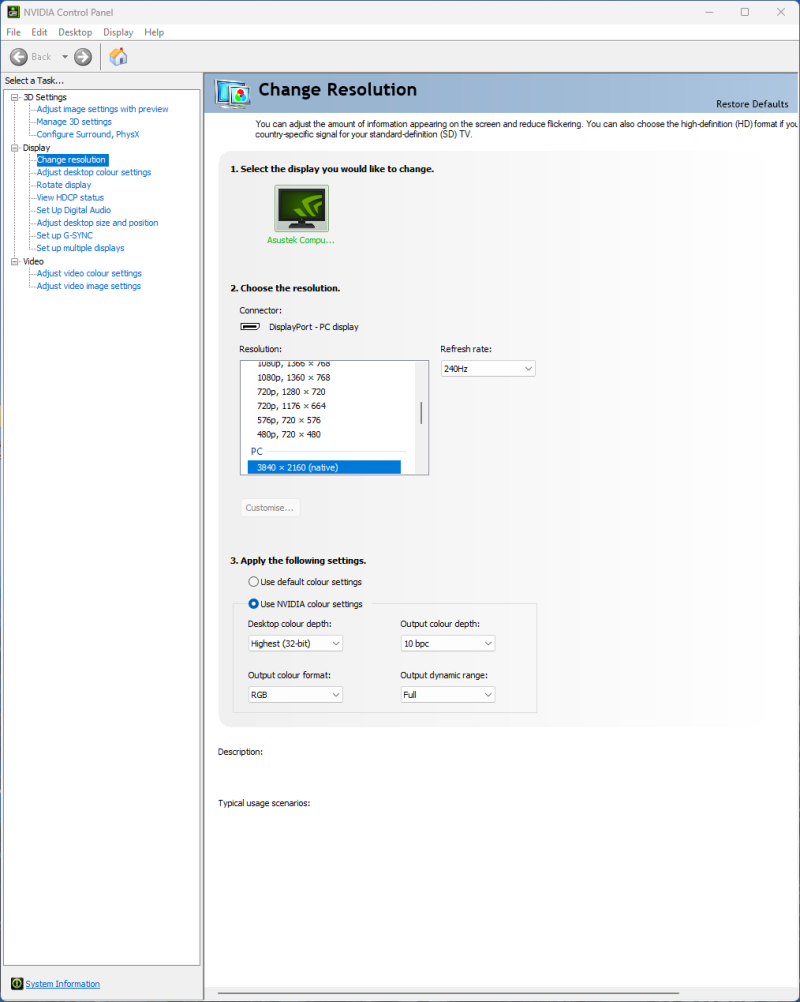
Task: Click the NVIDIA Control Panel title icon
Action: (13, 12)
